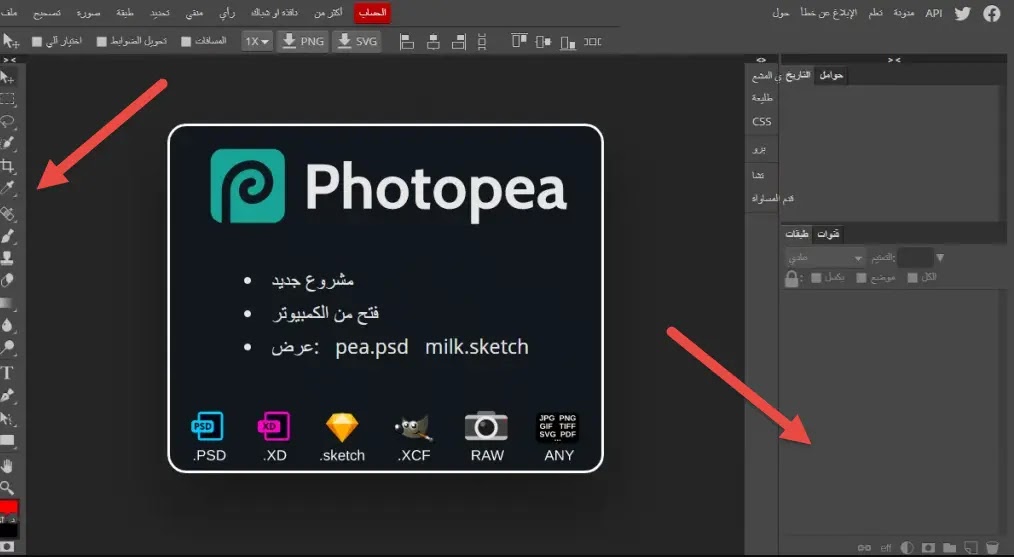1014x557 pixels.
Task: Select the Rectangular Marquee tool
Action: tap(8, 99)
